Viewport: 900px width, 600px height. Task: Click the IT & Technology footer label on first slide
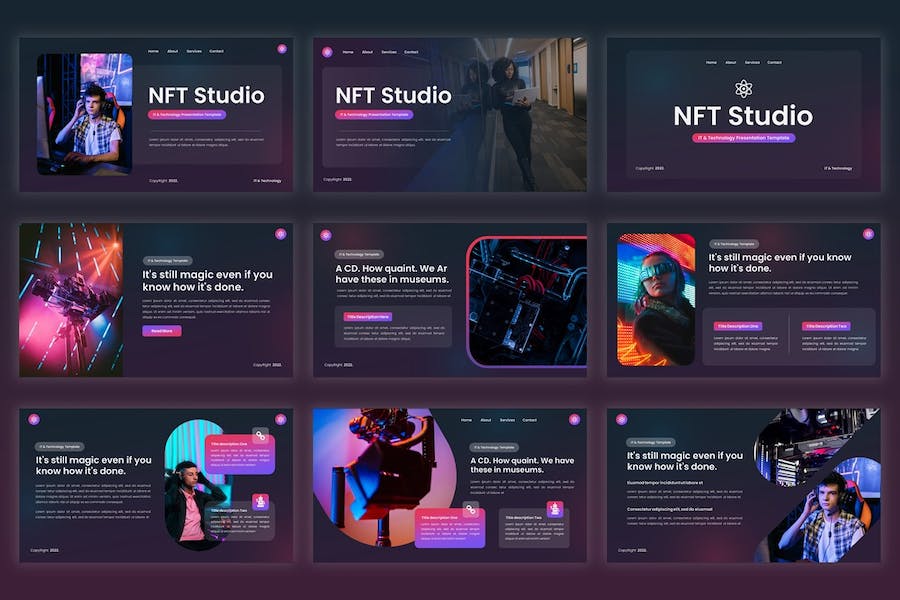coord(267,181)
